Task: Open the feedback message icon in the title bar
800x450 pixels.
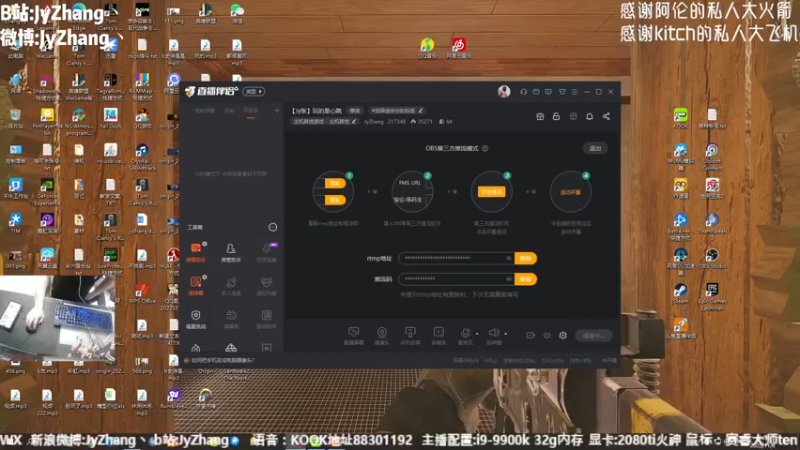Action: (548, 92)
